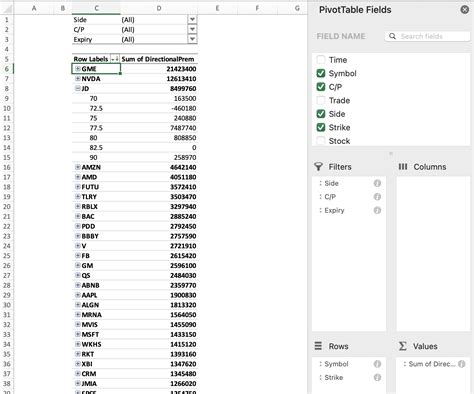This screenshot has width=474, height=394.
Task: Open the C/P filter dropdown in the sheet
Action: coord(192,30)
